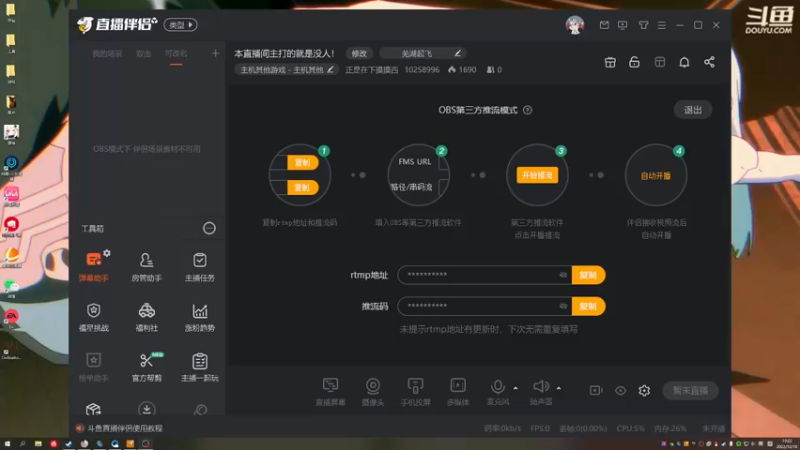Reveal the hidden 推流码 with eye icon
Screen dimensions: 800x450
click(x=563, y=306)
